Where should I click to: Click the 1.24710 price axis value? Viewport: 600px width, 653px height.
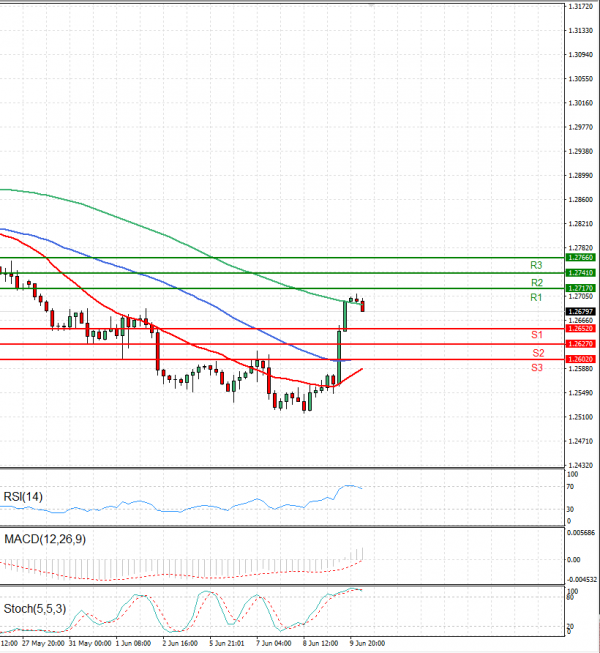tap(580, 441)
